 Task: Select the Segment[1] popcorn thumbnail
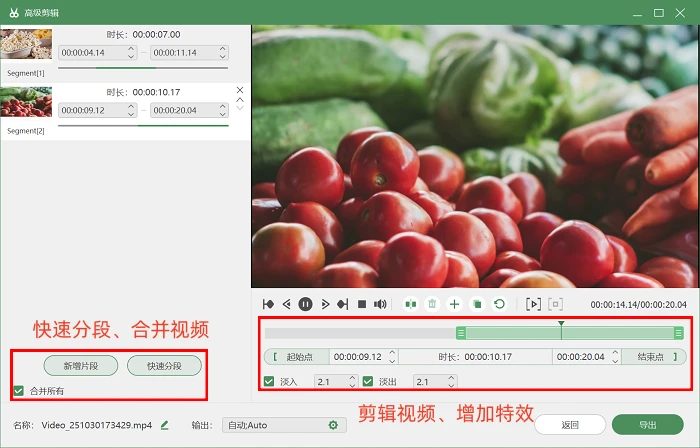[26, 44]
